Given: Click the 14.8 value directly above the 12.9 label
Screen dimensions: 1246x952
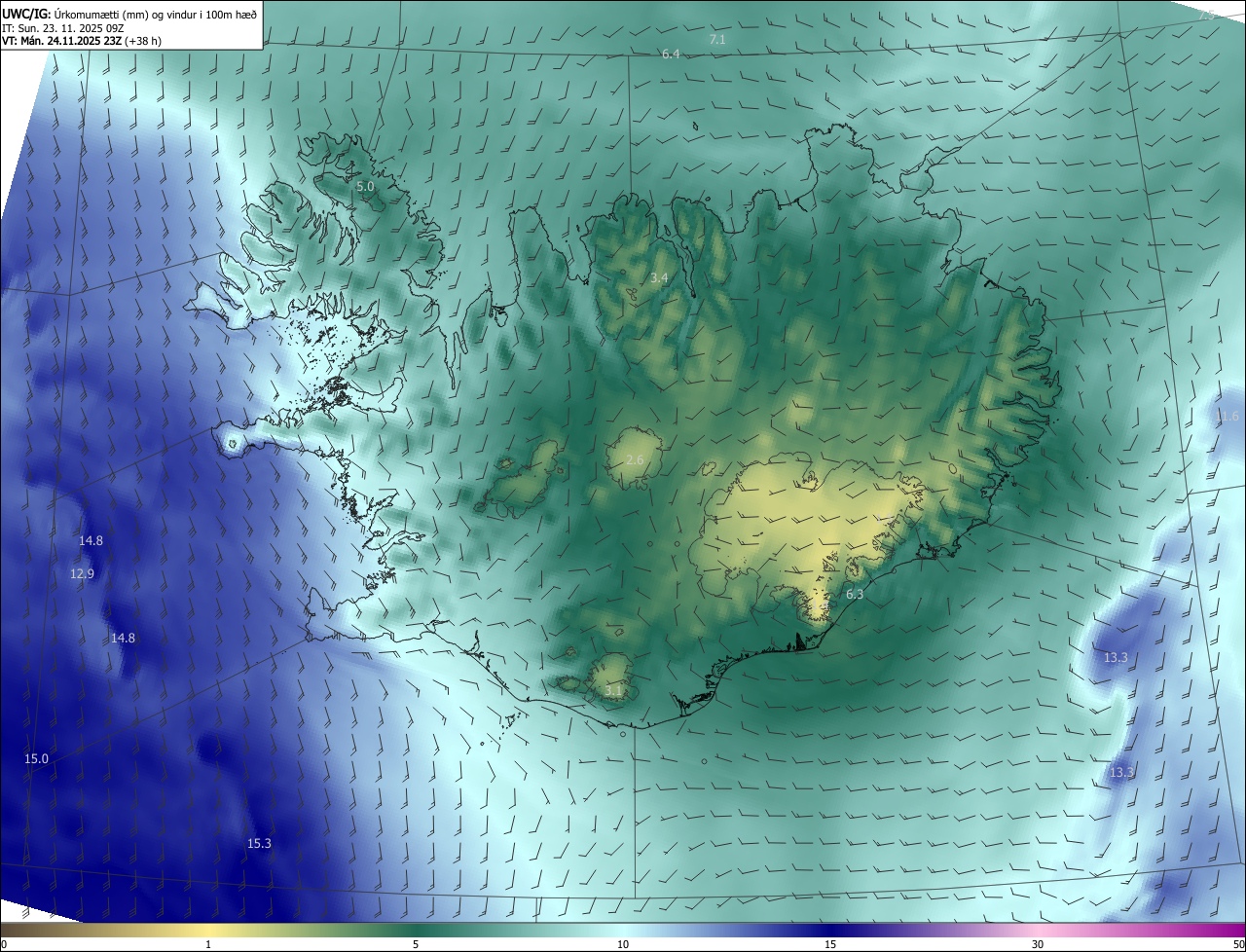Looking at the screenshot, I should click(92, 540).
